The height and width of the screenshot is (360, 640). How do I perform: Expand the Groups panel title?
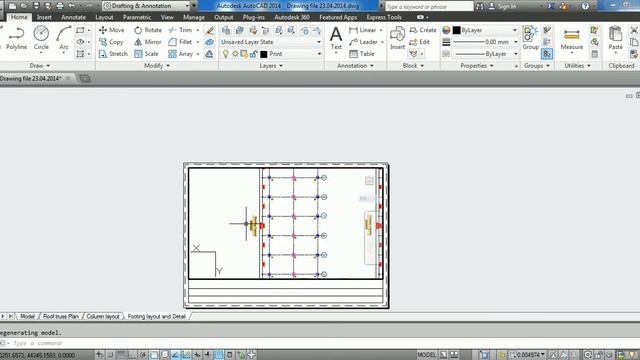pos(537,66)
